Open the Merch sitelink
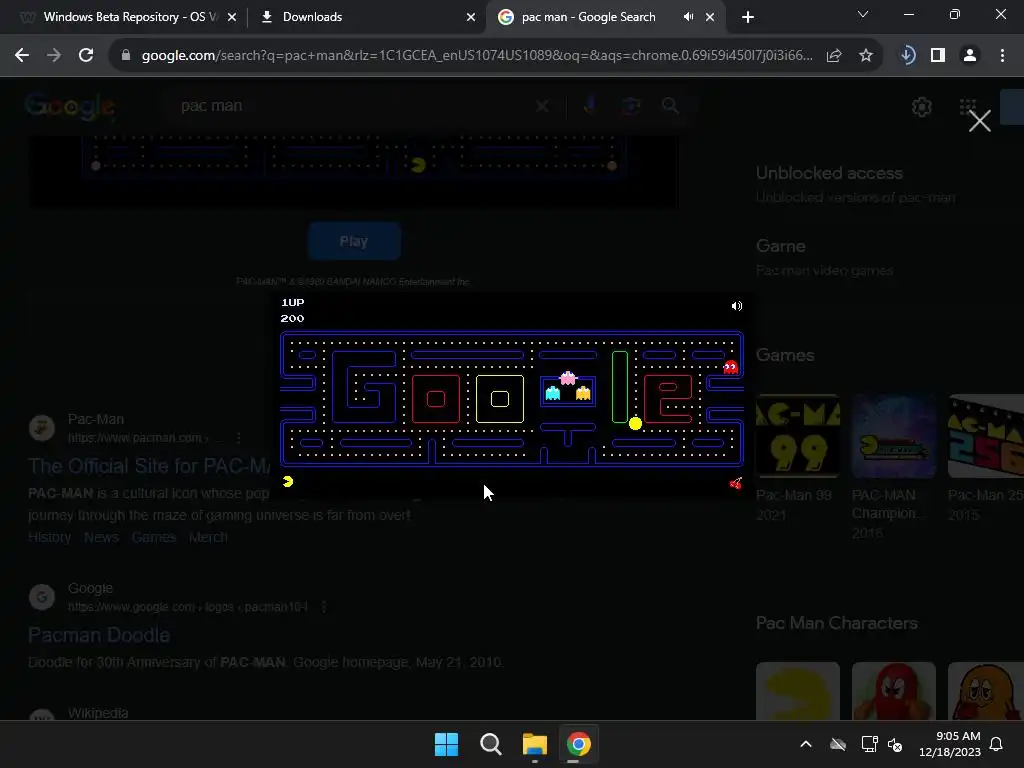The image size is (1024, 768). point(208,537)
